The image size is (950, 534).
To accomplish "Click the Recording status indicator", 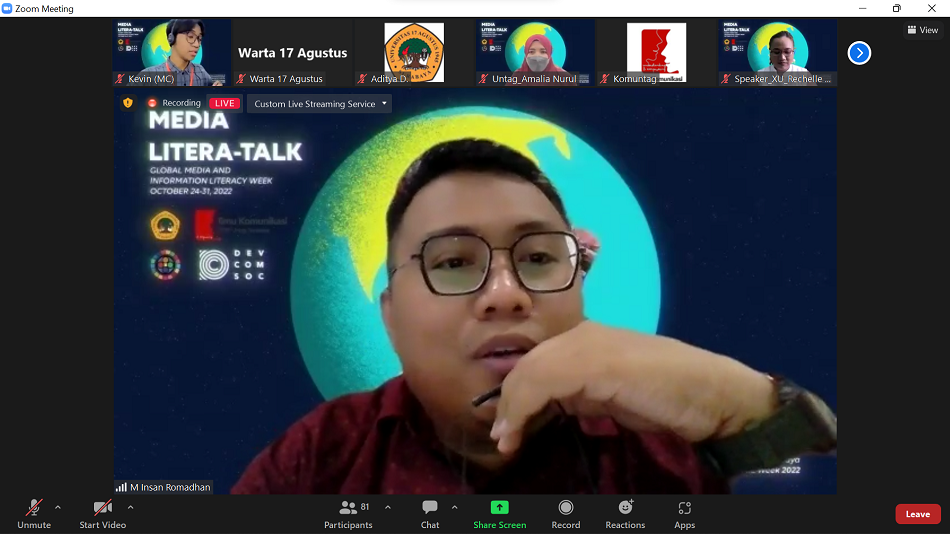I will coord(175,103).
